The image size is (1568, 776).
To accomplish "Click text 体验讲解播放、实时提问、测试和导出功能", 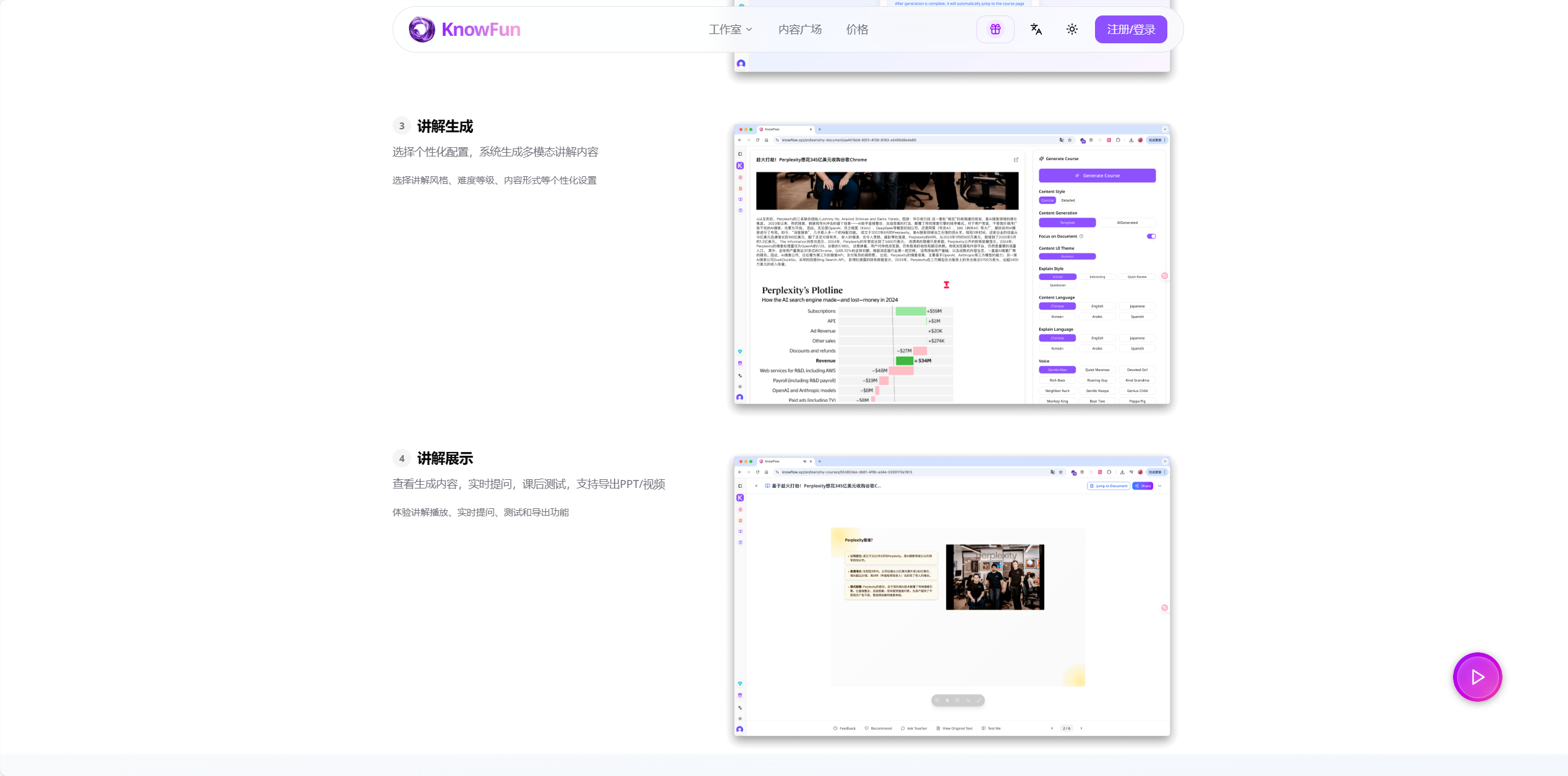I will coord(480,513).
